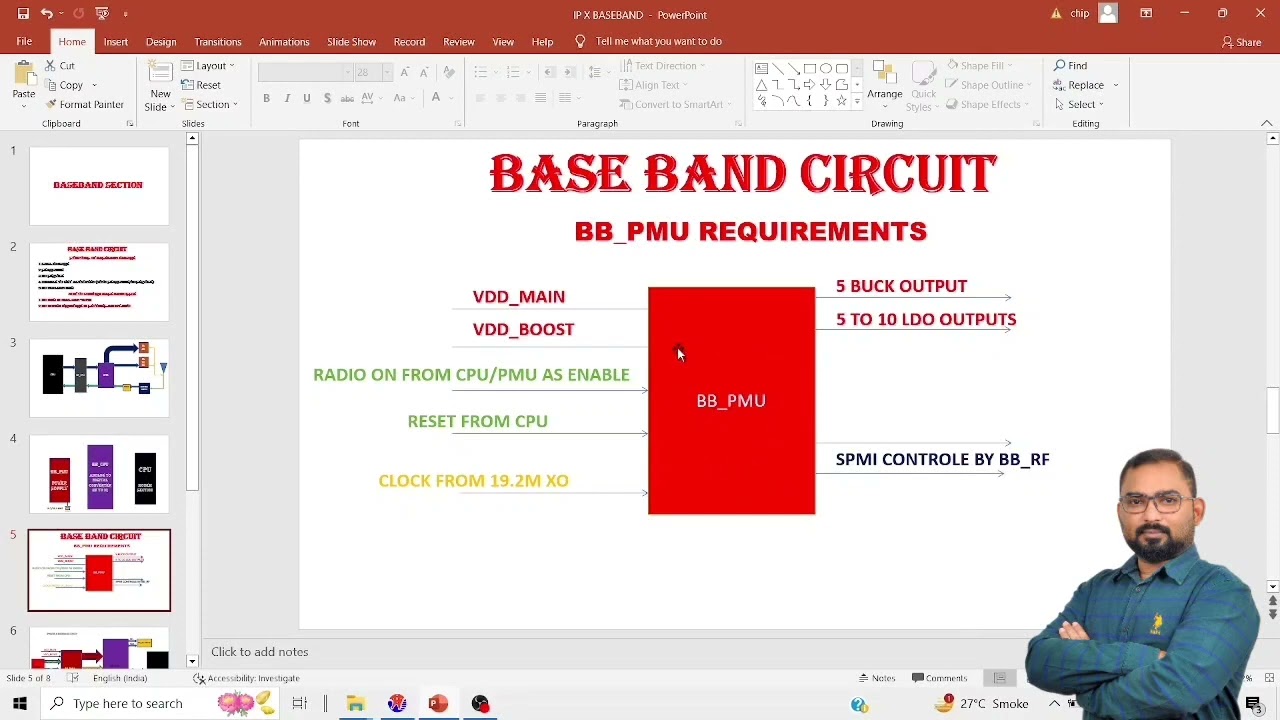Select slide 3 thumbnail

[x=99, y=378]
